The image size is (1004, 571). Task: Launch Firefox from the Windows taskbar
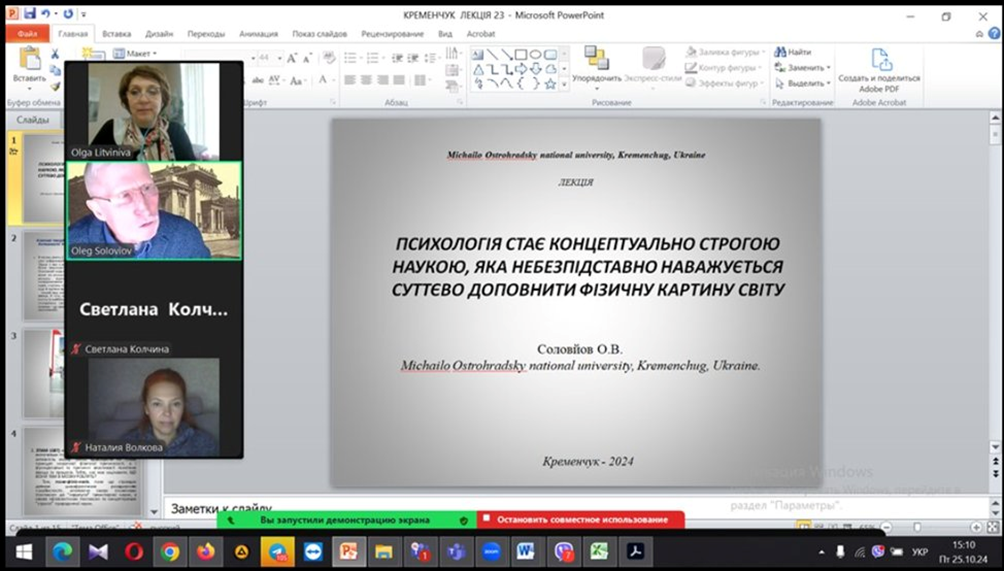point(206,551)
